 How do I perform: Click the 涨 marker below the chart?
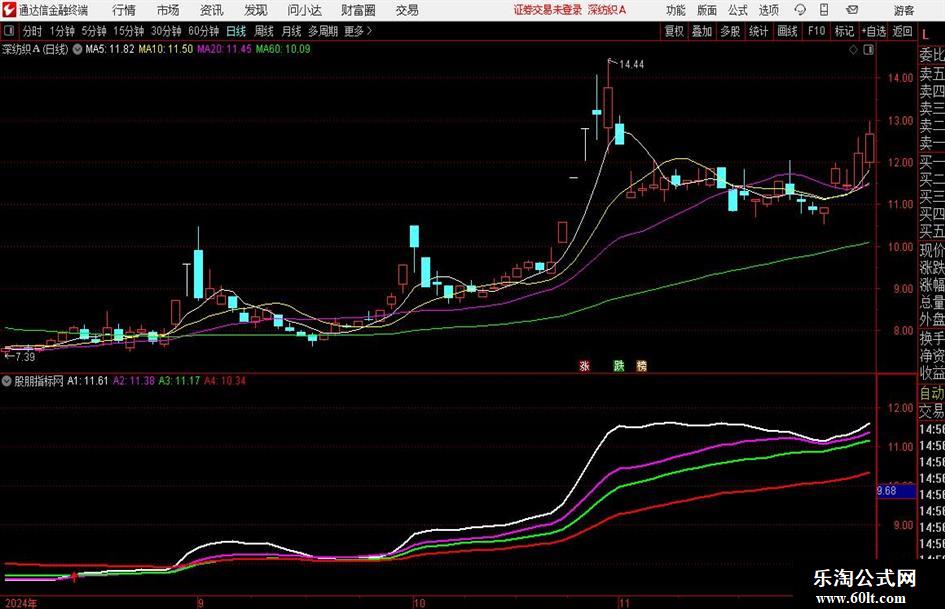click(584, 365)
